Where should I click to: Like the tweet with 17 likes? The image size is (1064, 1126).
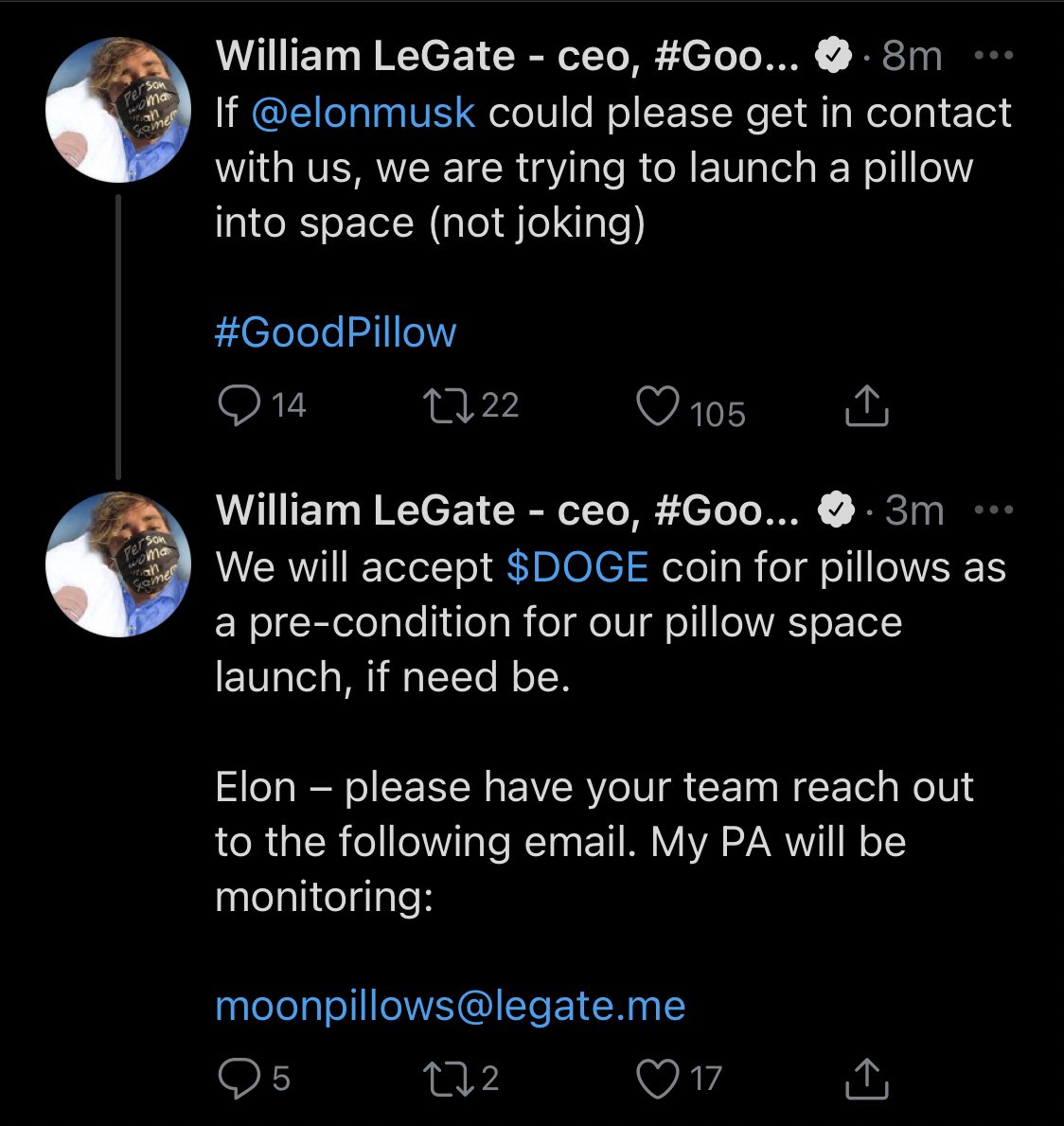pos(657,1079)
